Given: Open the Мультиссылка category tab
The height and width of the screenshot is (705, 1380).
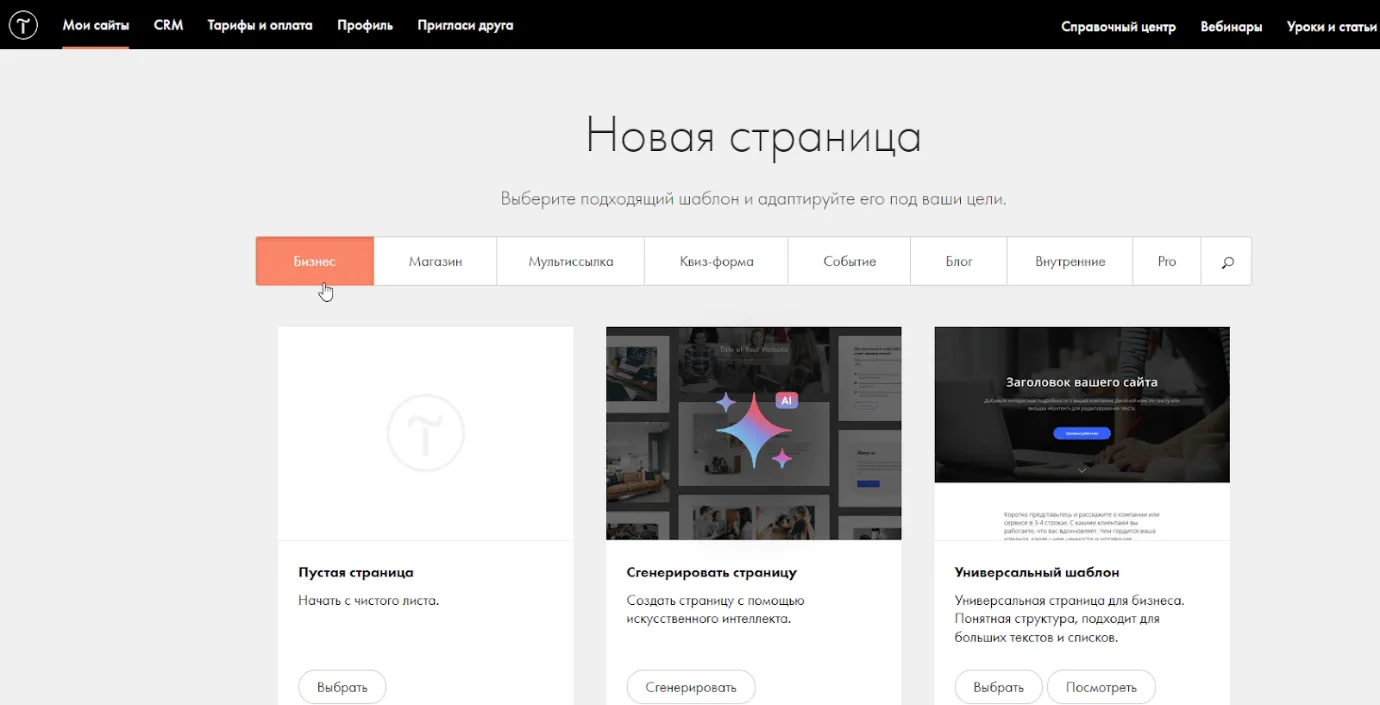Looking at the screenshot, I should [x=570, y=262].
